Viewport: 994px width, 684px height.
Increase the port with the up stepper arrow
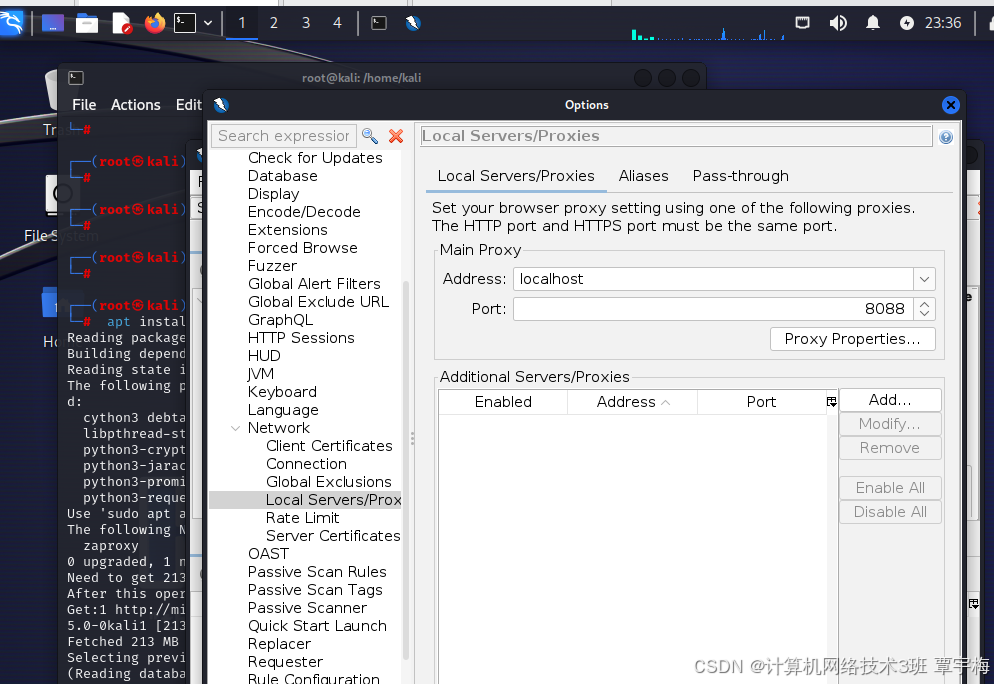coord(924,304)
